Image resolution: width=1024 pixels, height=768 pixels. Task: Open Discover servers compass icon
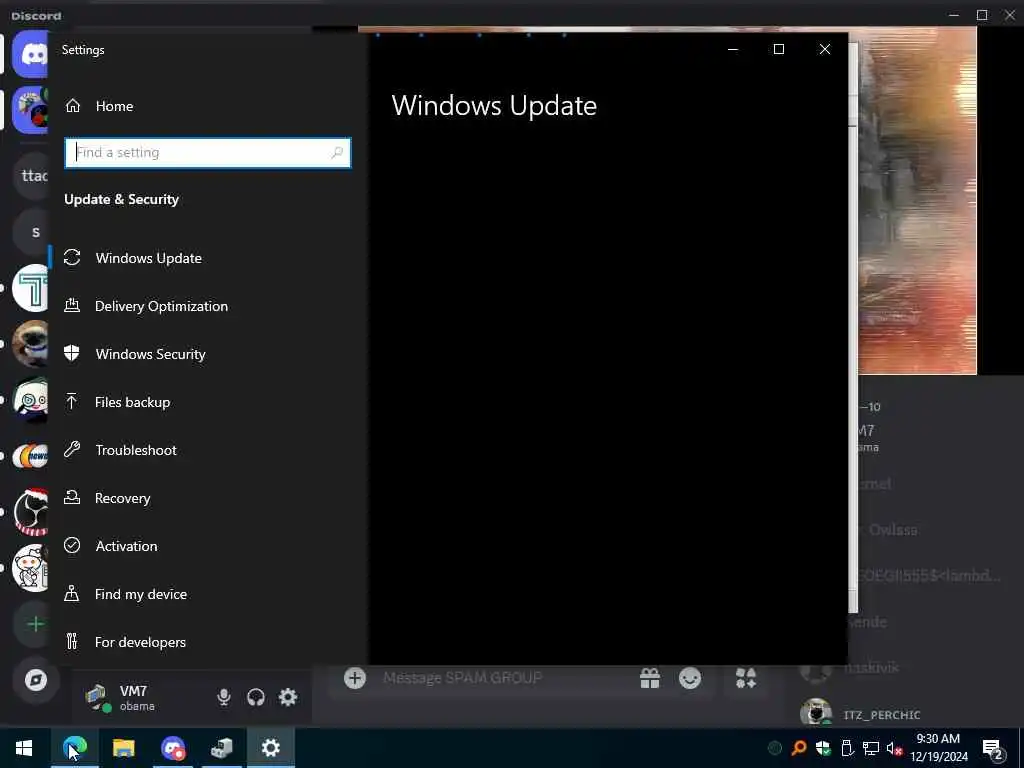(x=35, y=680)
